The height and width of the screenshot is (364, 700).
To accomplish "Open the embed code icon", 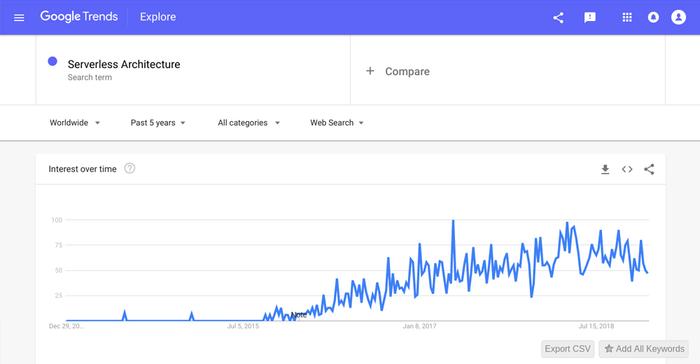I will 627,169.
